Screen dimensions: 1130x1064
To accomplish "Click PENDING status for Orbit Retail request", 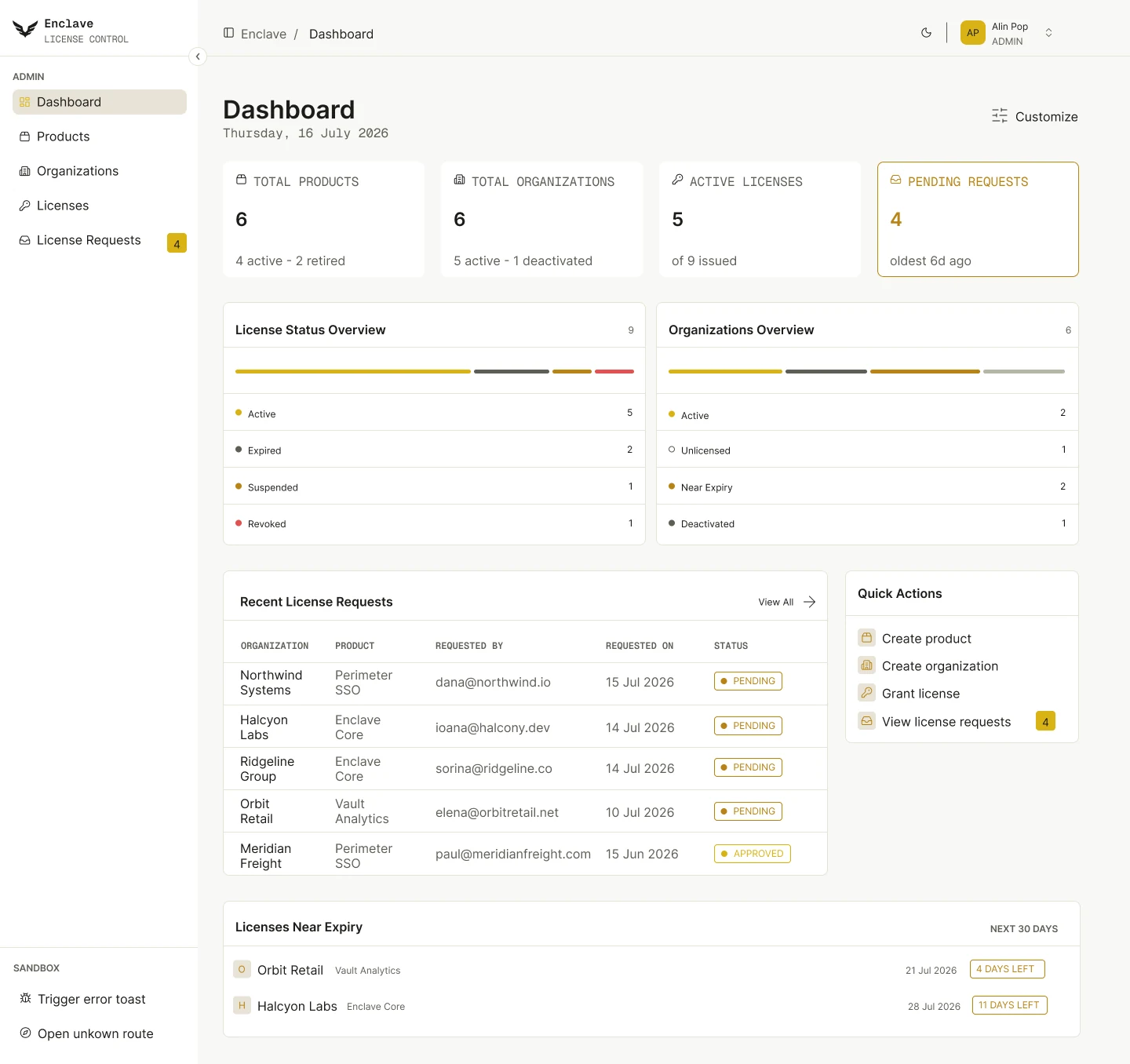I will (x=748, y=811).
